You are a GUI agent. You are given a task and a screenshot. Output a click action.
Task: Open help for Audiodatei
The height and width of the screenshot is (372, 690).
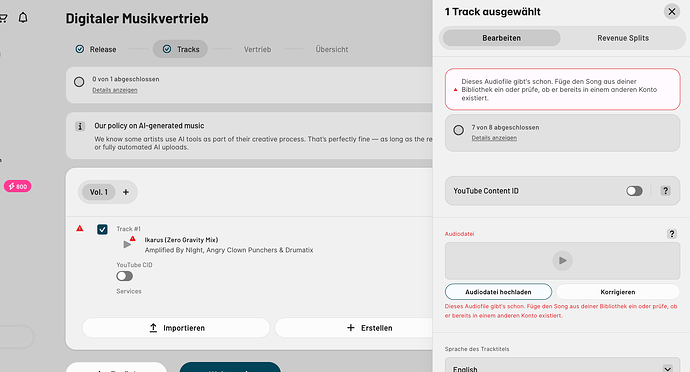pyautogui.click(x=672, y=234)
